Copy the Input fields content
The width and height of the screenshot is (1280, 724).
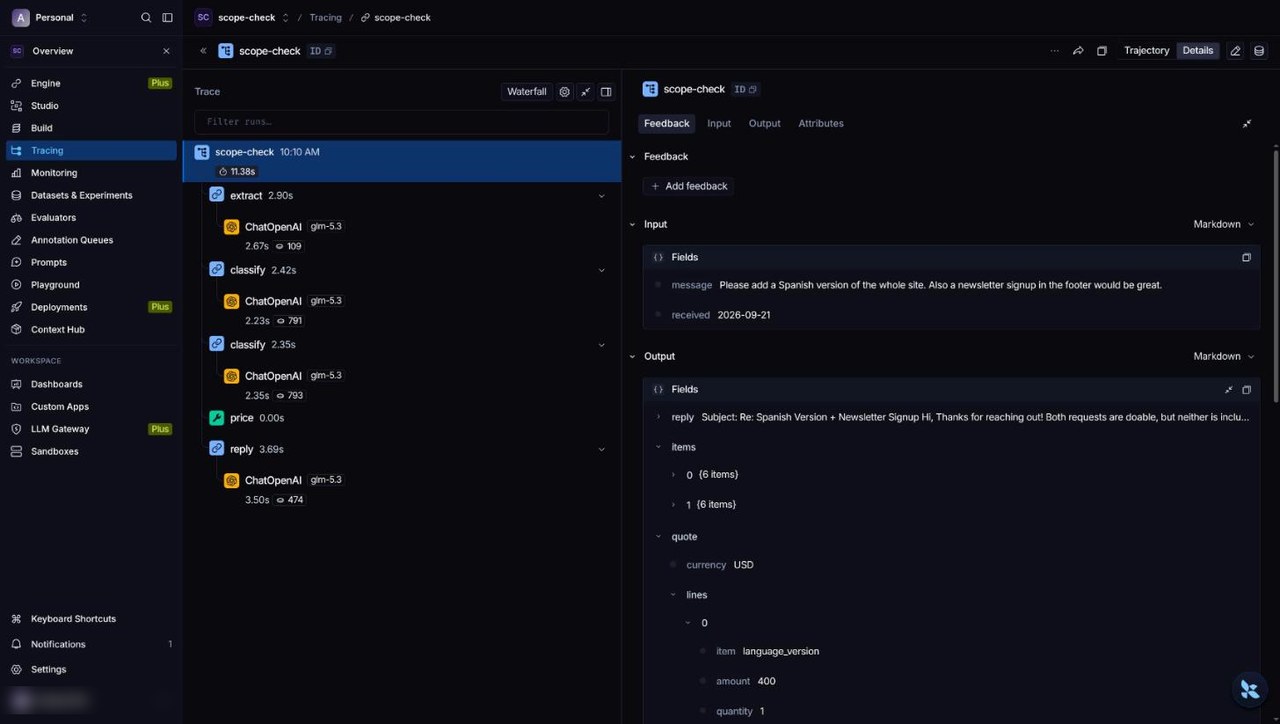pos(1246,257)
